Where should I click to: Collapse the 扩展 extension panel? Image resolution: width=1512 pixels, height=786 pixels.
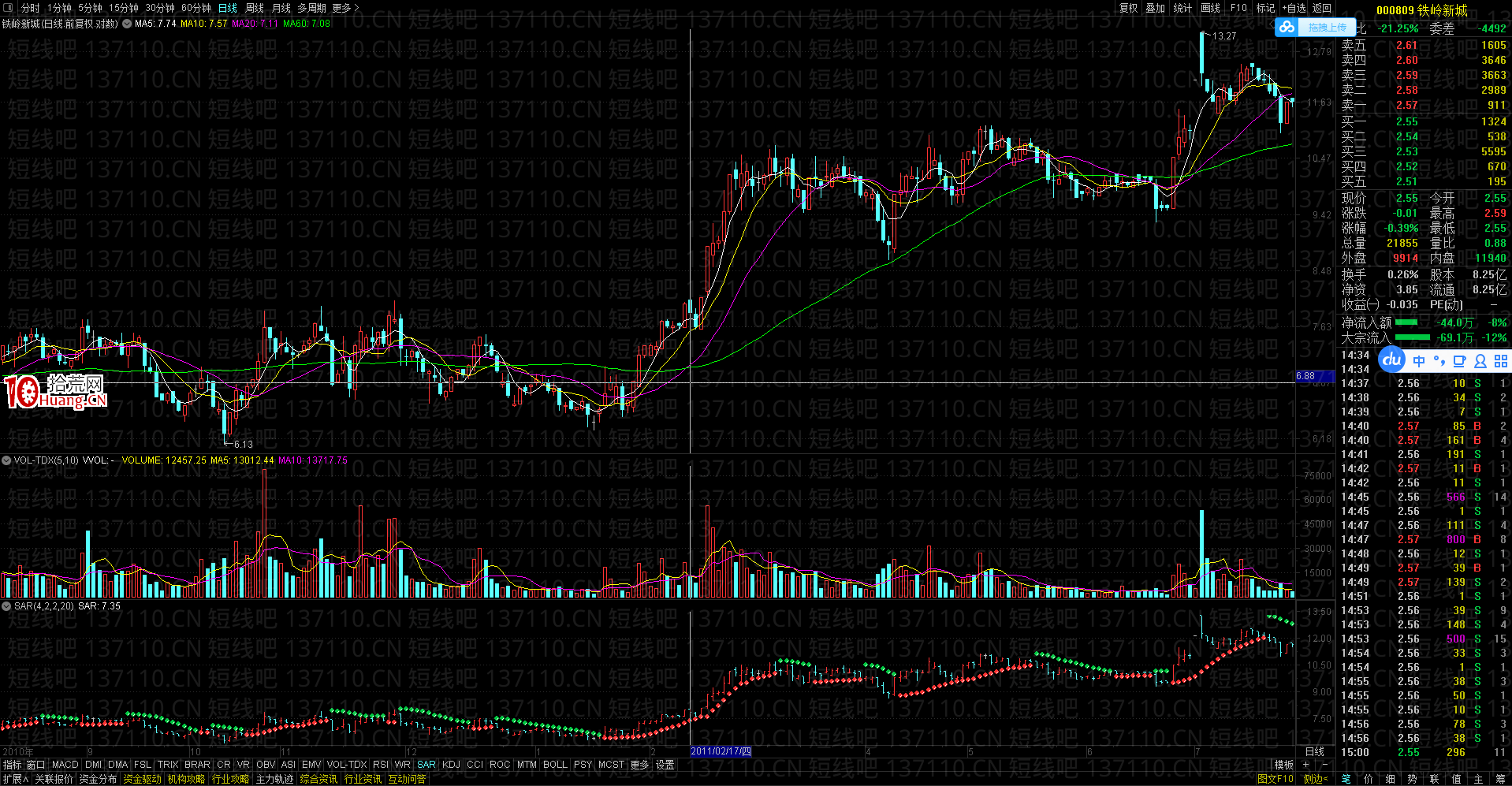pyautogui.click(x=15, y=779)
